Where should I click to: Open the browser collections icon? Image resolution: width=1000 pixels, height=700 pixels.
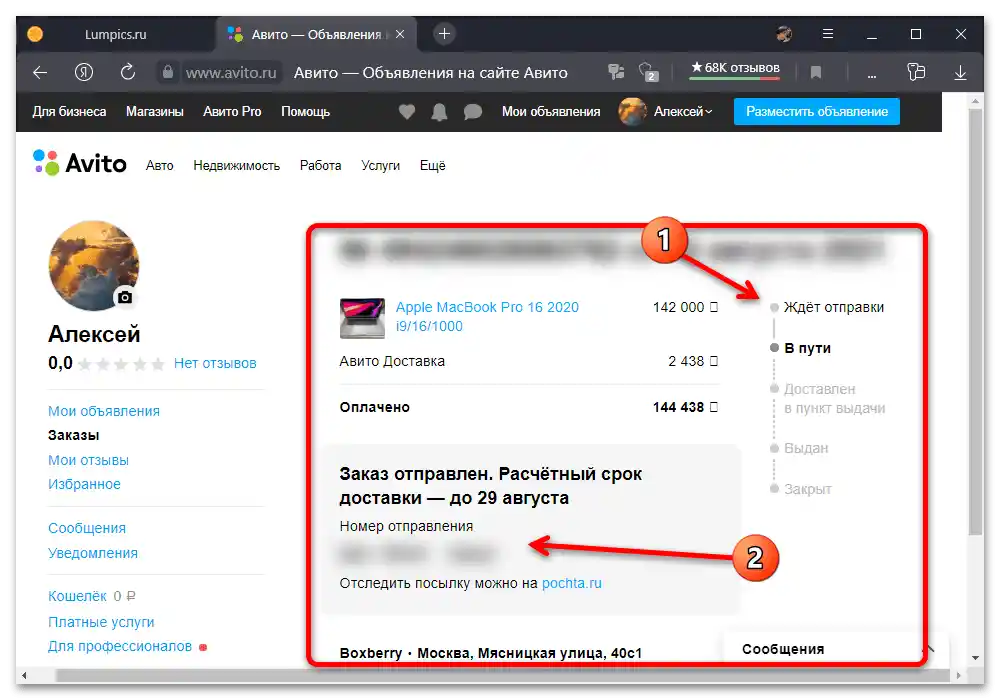tap(916, 72)
